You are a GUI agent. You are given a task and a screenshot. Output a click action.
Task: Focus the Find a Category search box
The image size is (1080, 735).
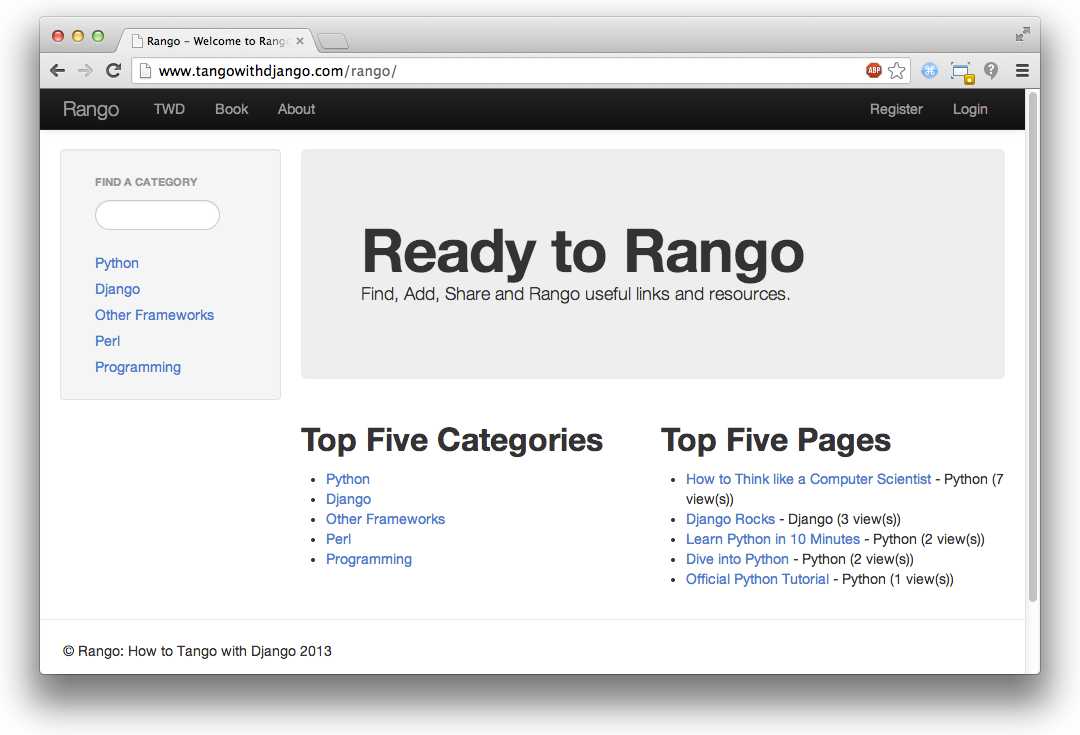(x=157, y=215)
